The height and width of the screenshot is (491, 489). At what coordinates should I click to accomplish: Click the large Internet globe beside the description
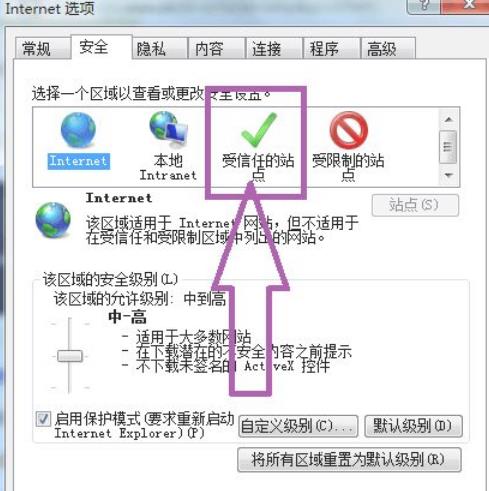pyautogui.click(x=53, y=220)
